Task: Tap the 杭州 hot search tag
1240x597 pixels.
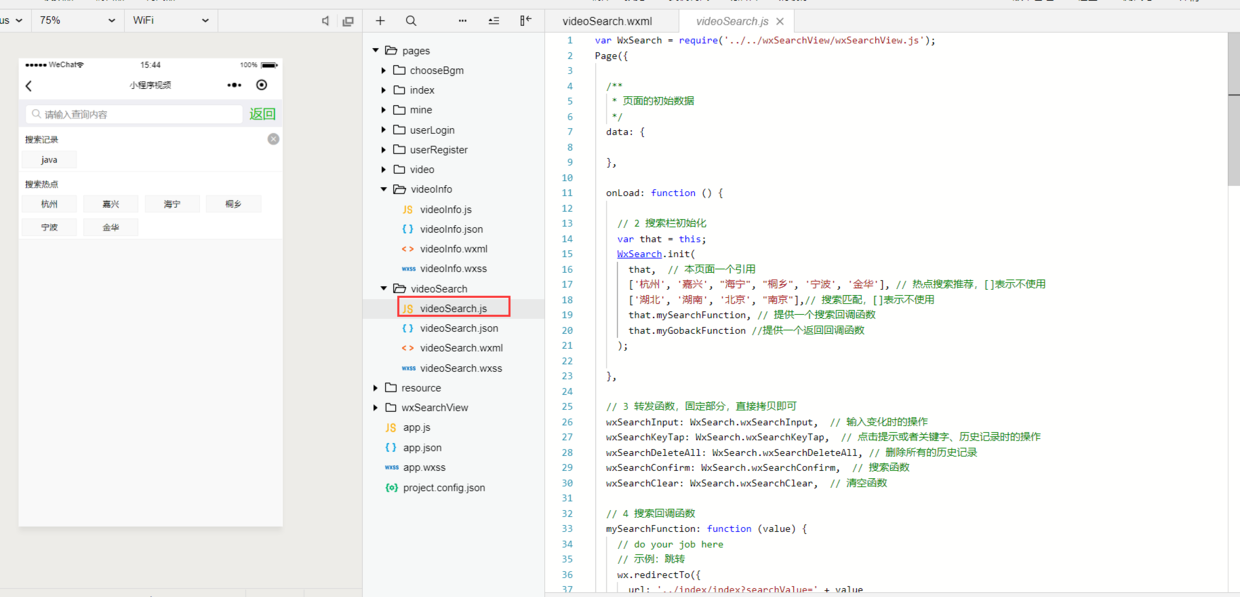Action: [49, 204]
